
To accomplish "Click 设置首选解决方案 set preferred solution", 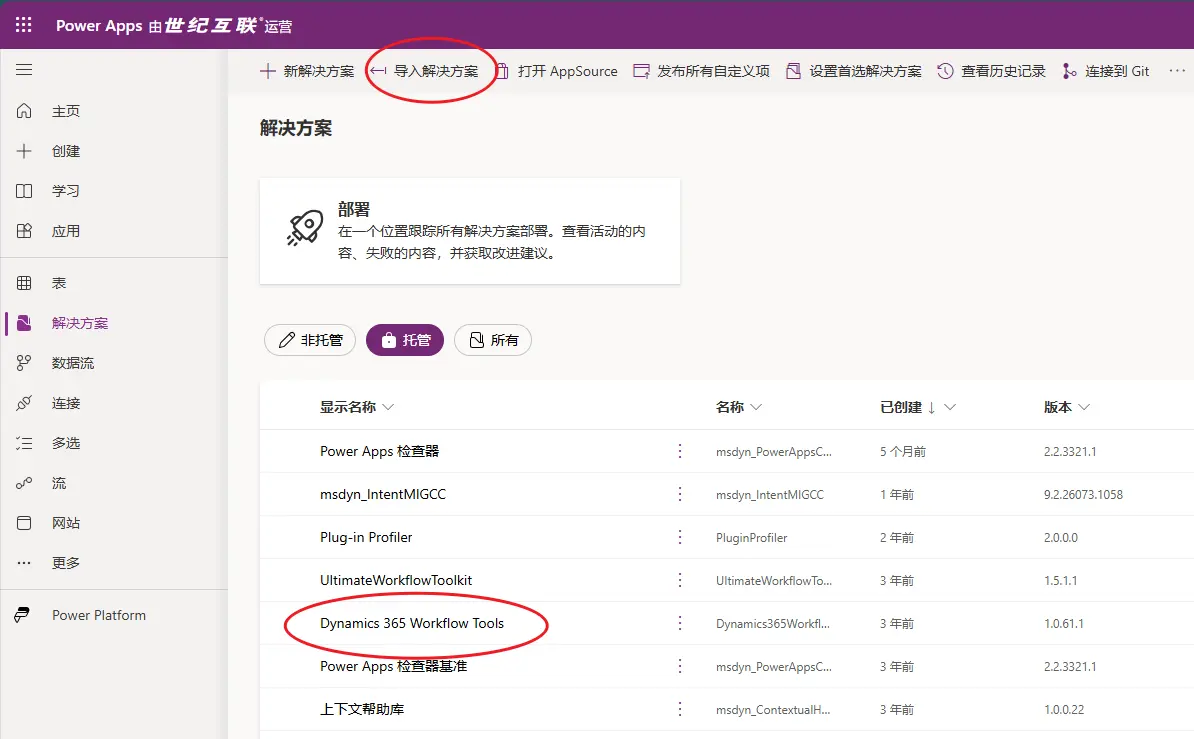I will click(x=854, y=71).
